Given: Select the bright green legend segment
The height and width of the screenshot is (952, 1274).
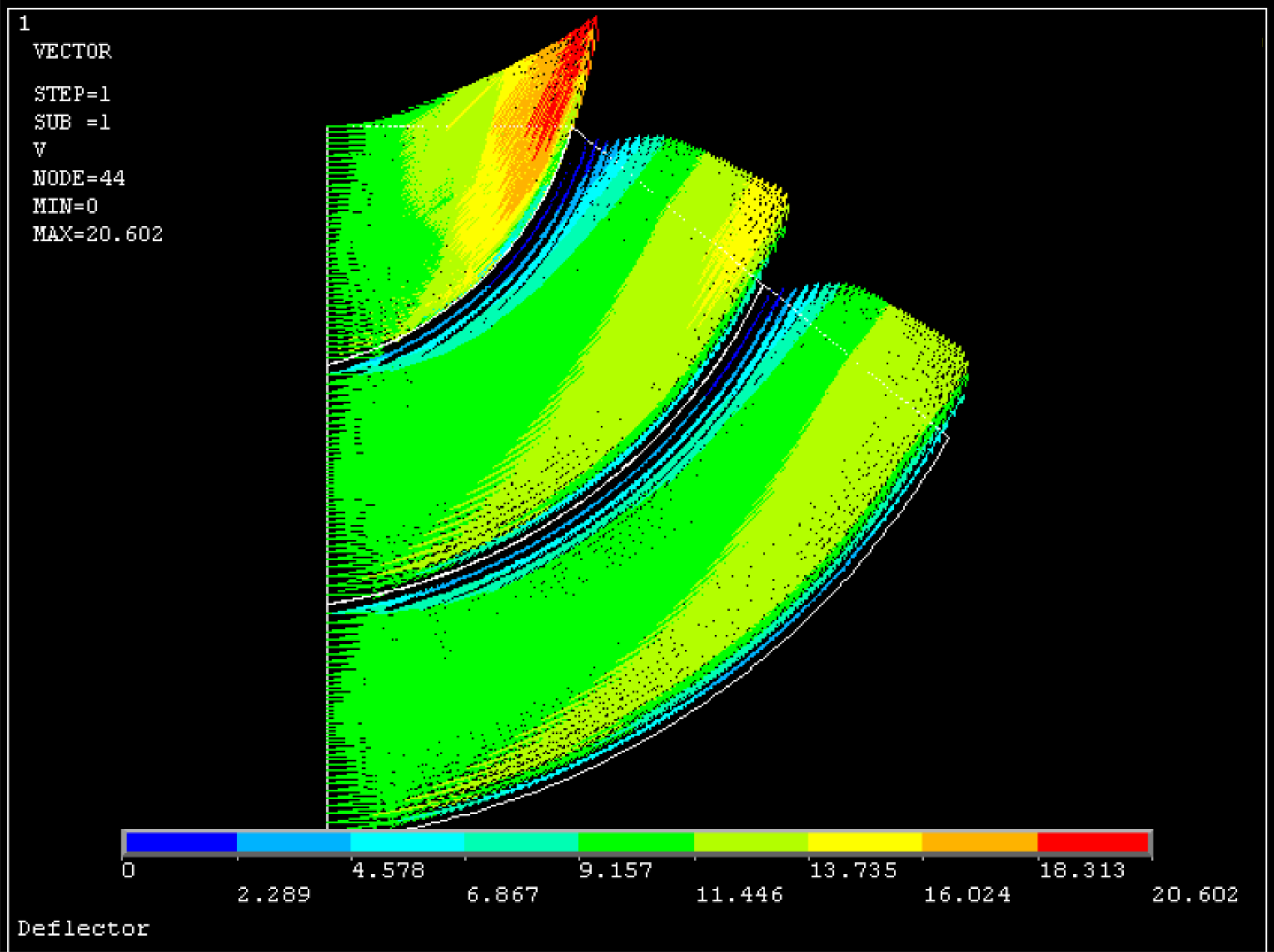Looking at the screenshot, I should click(636, 842).
